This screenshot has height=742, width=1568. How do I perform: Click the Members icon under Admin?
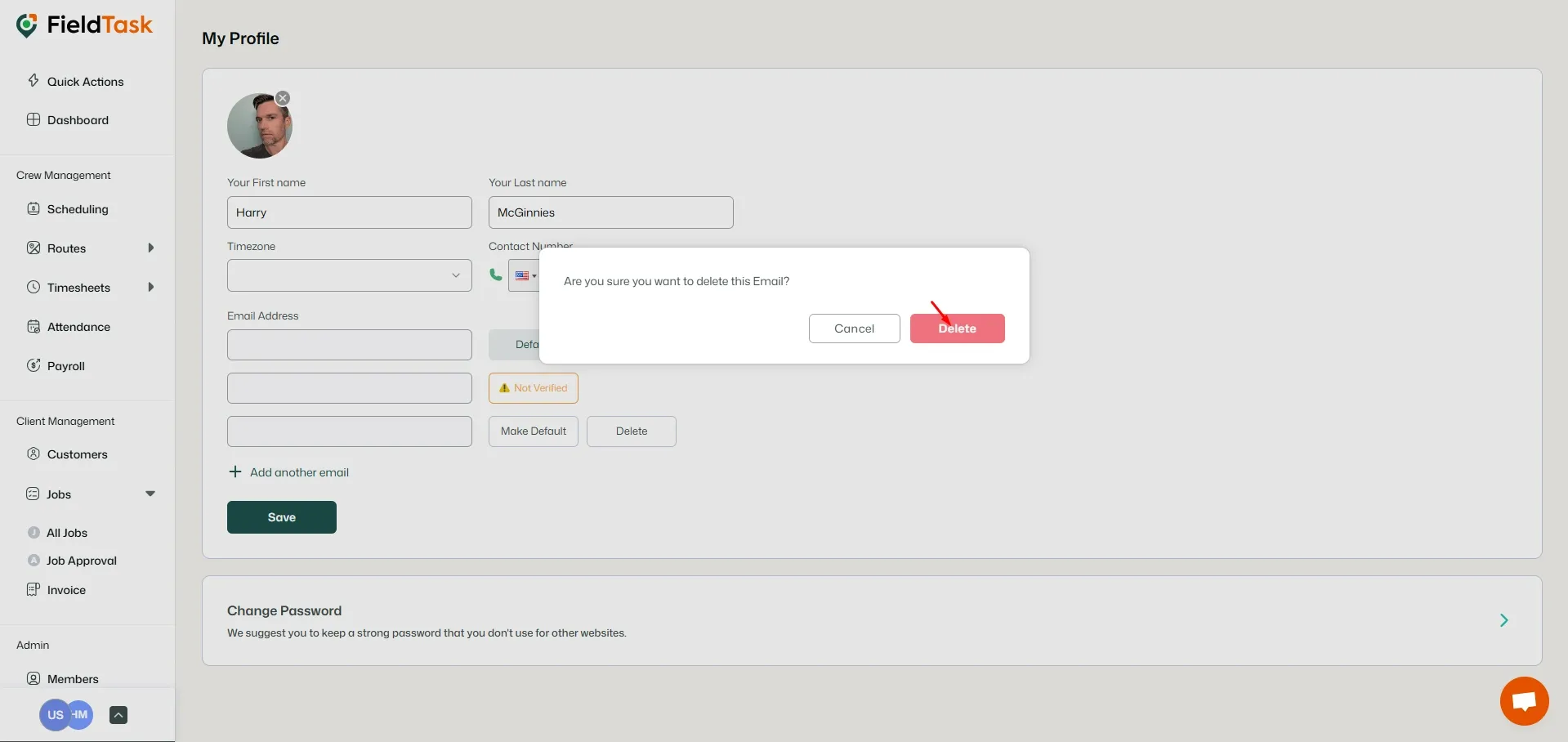34,678
